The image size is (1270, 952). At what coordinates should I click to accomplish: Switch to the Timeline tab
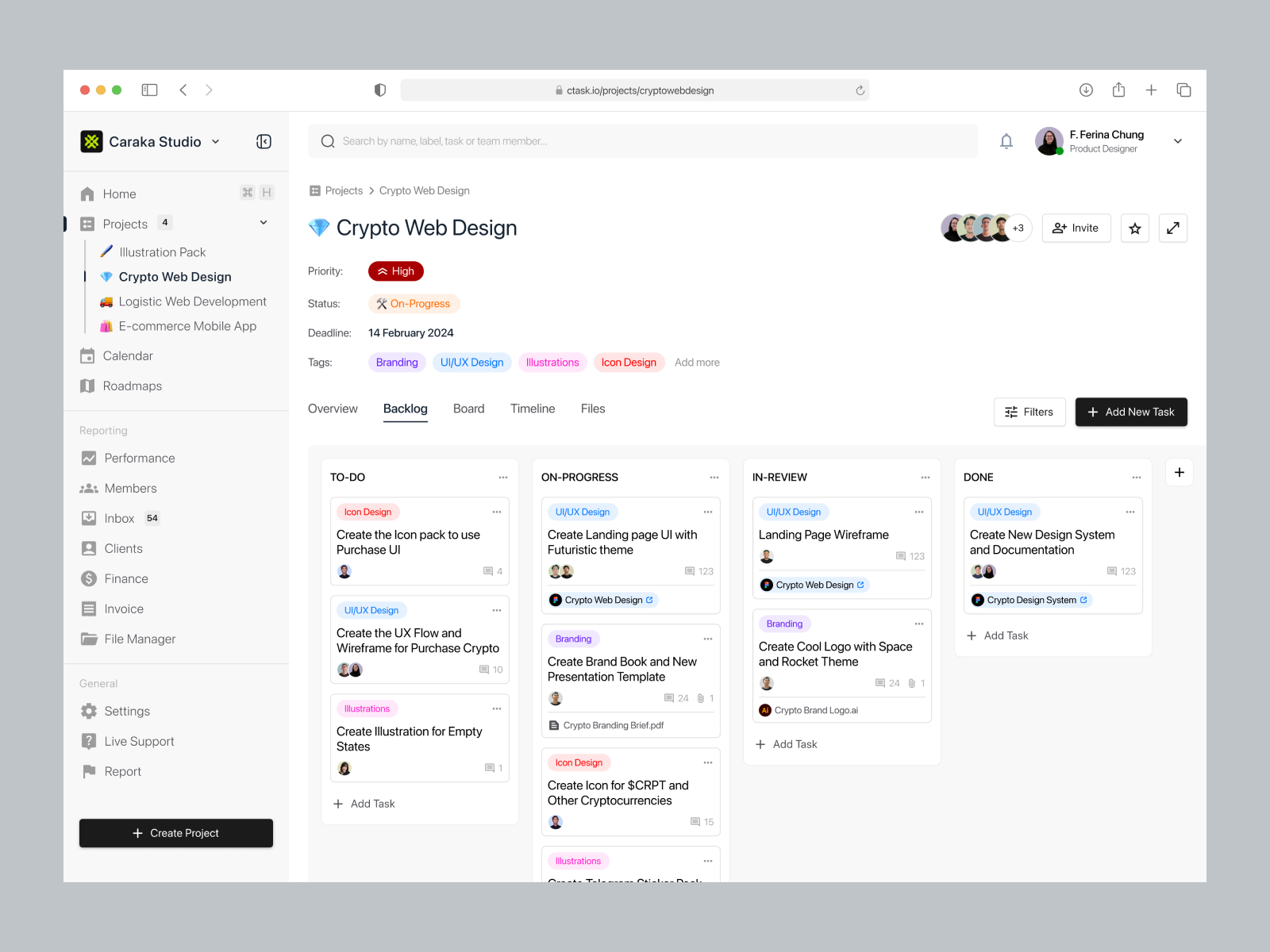(x=532, y=409)
